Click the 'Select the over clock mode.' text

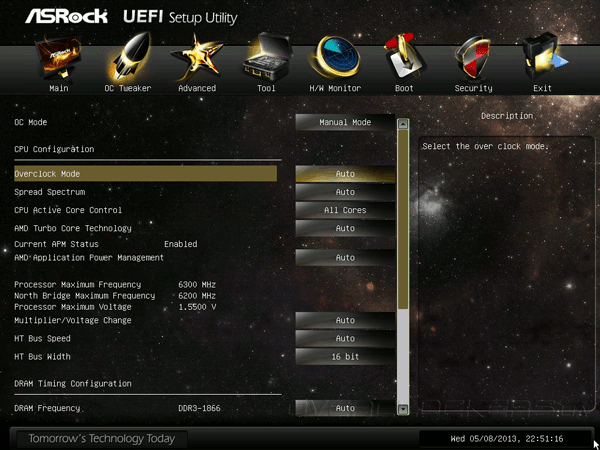(486, 147)
